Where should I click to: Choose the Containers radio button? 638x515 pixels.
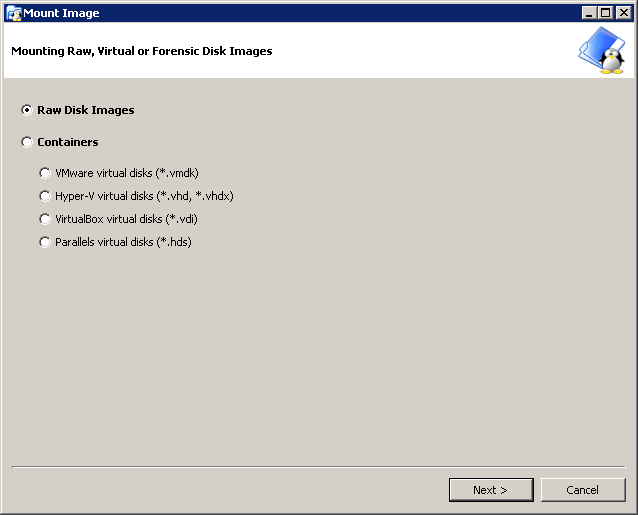[x=27, y=142]
